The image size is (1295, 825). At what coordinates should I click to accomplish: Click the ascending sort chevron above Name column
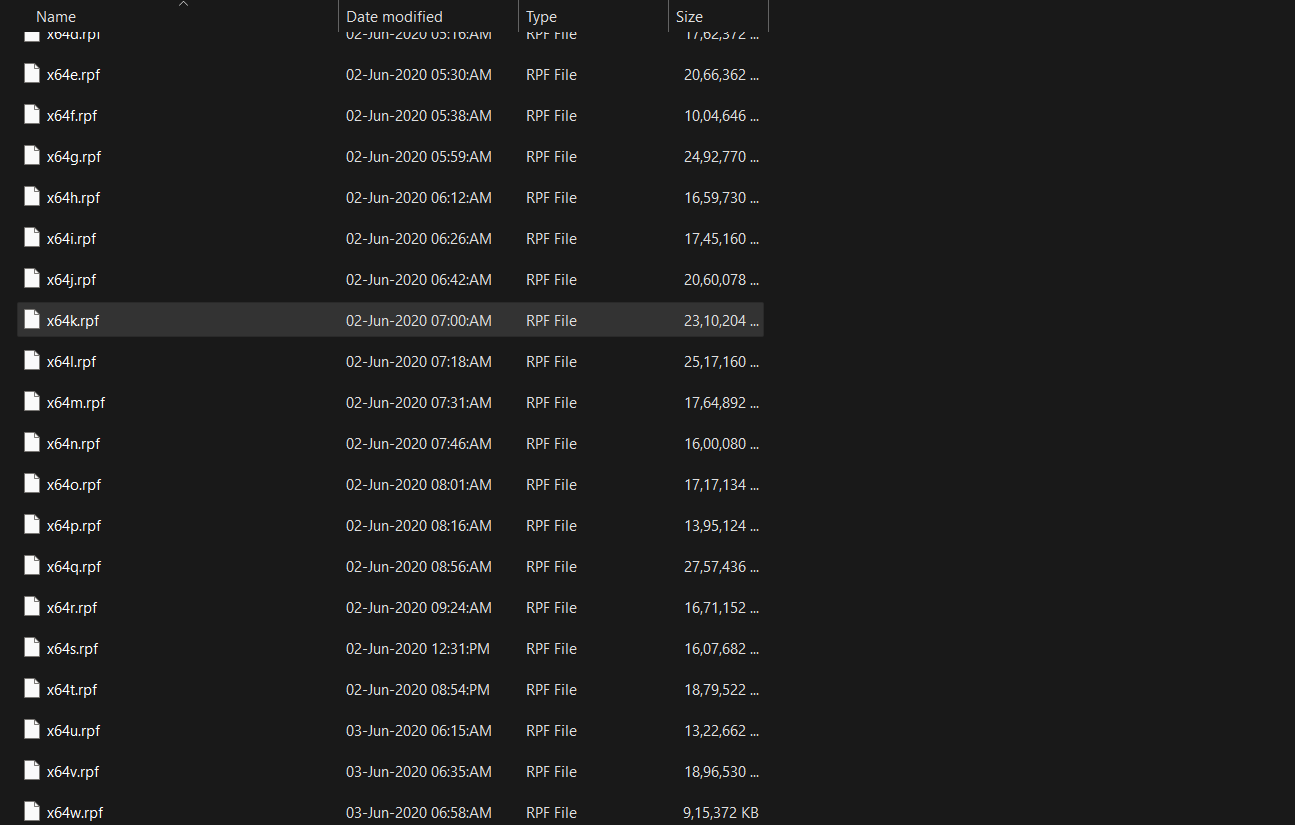183,5
